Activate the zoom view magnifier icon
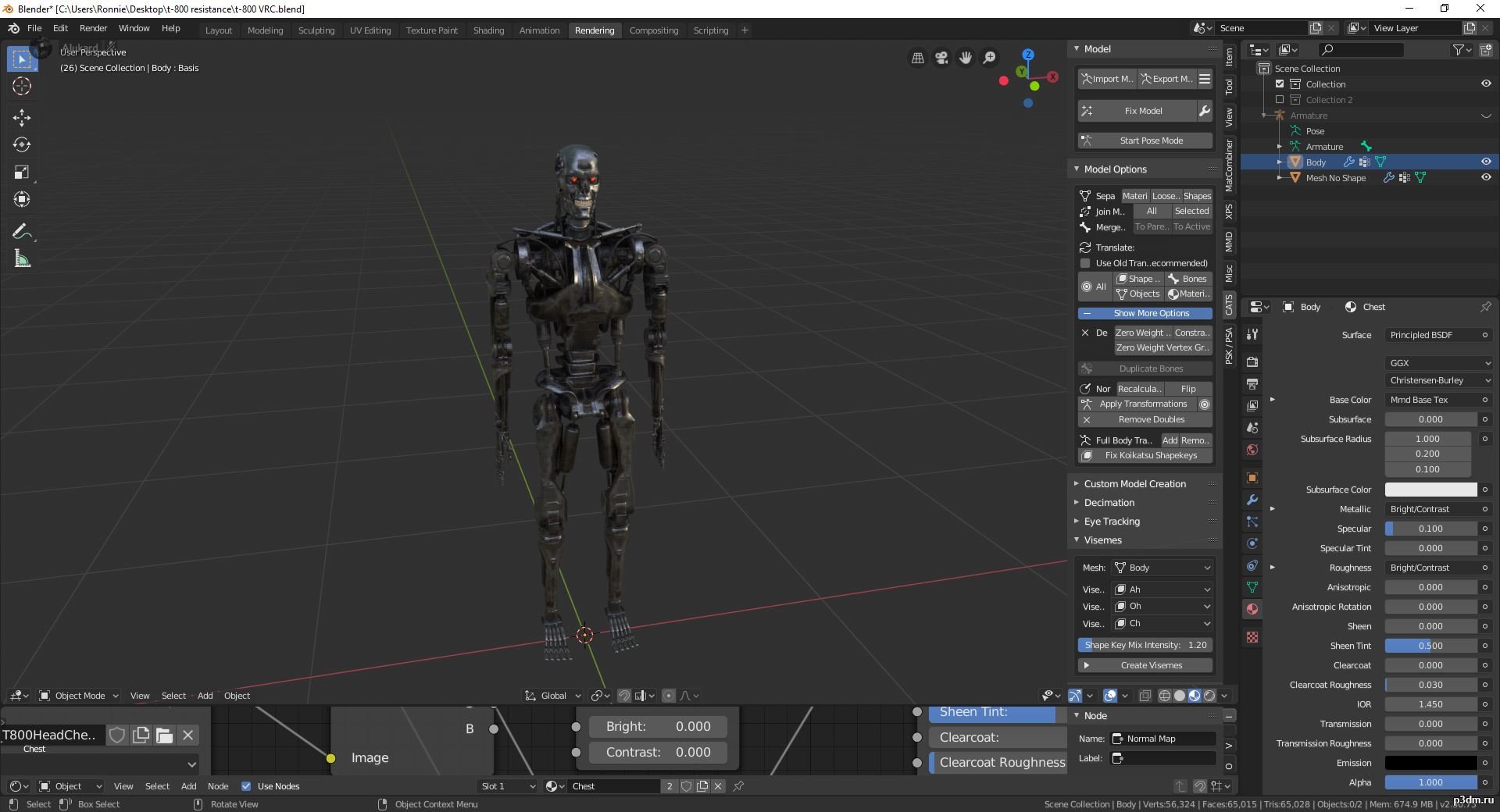This screenshot has height=812, width=1500. click(990, 58)
